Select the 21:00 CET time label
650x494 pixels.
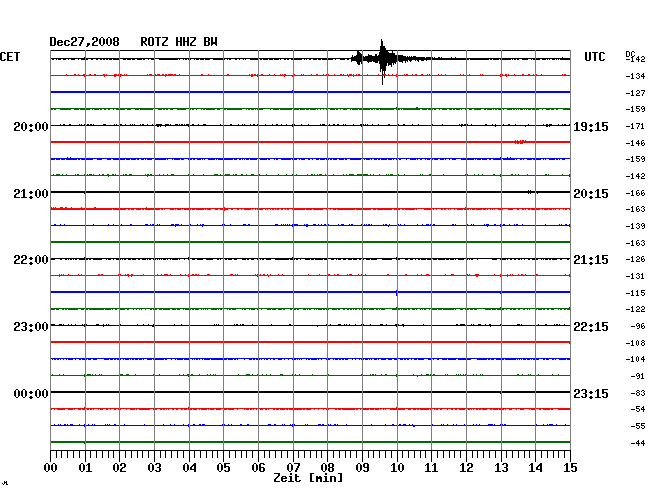(31, 194)
